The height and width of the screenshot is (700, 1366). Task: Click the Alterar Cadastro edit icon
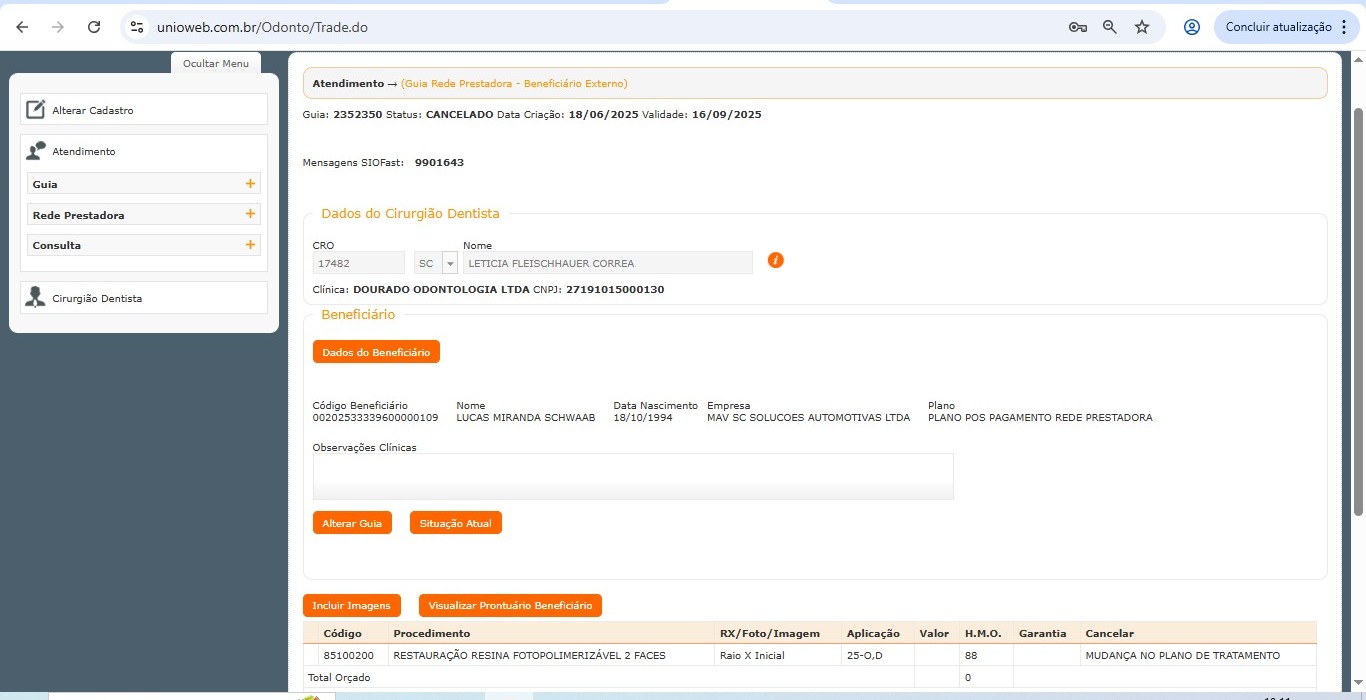tap(36, 110)
